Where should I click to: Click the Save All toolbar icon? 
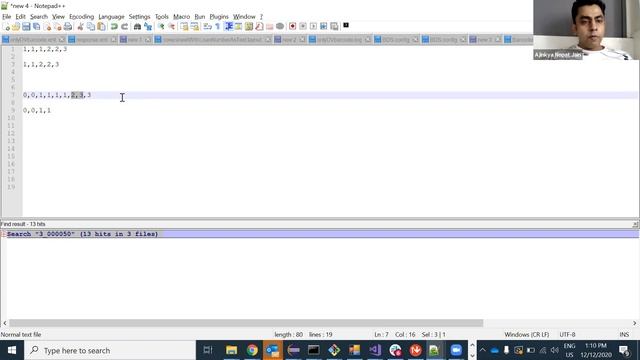tap(36, 27)
